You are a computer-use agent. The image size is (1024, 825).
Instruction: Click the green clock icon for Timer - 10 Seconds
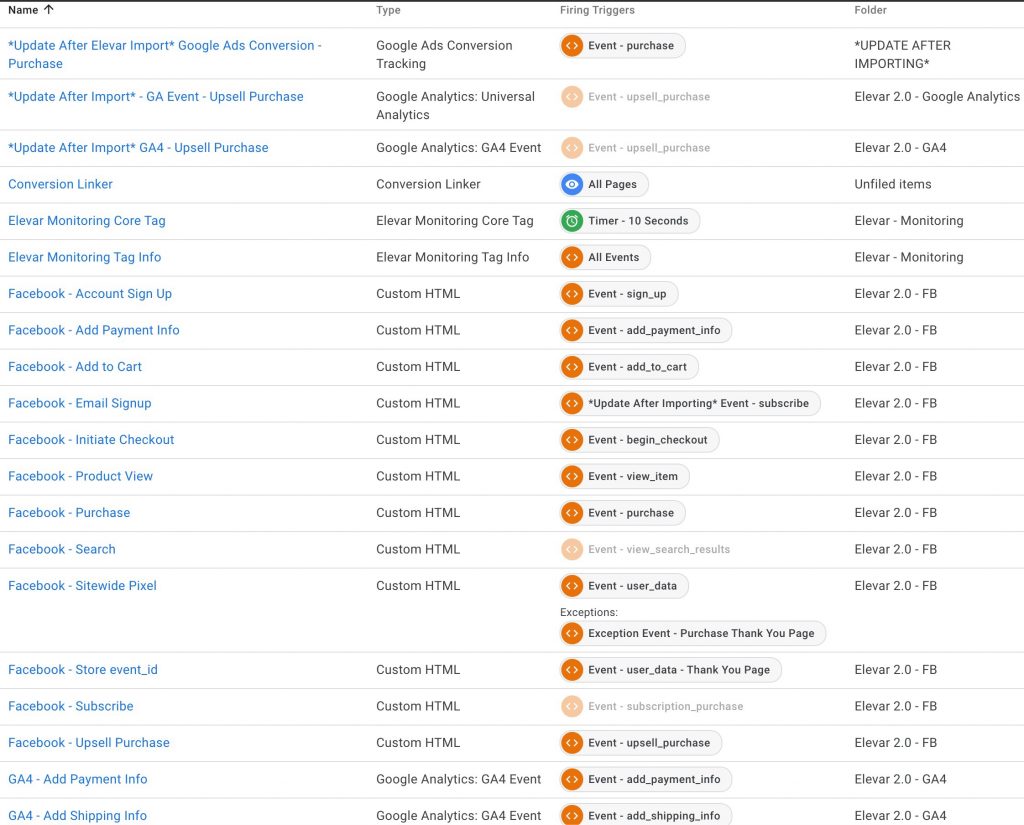click(572, 221)
